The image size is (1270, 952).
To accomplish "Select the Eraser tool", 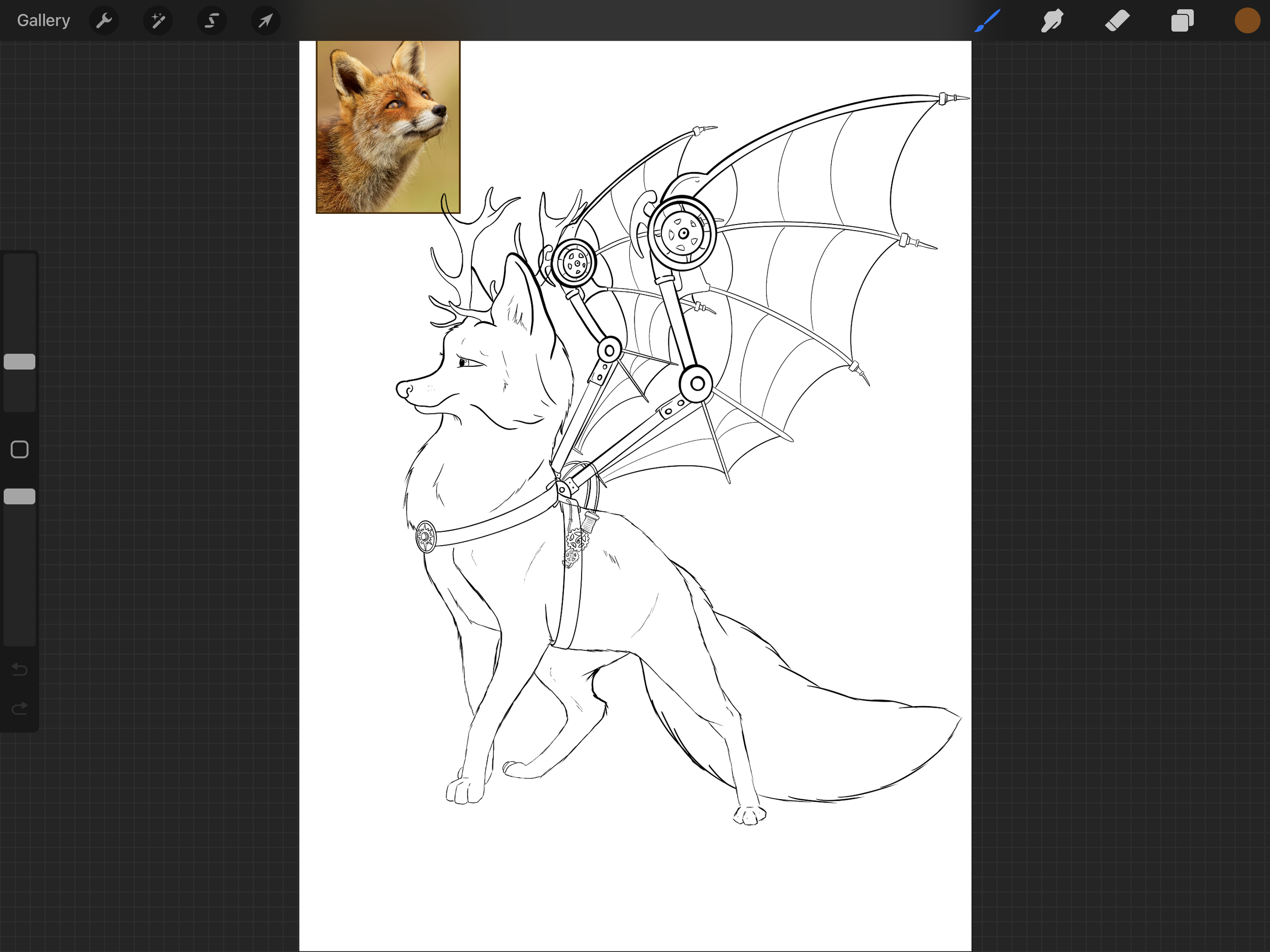I will pos(1117,21).
